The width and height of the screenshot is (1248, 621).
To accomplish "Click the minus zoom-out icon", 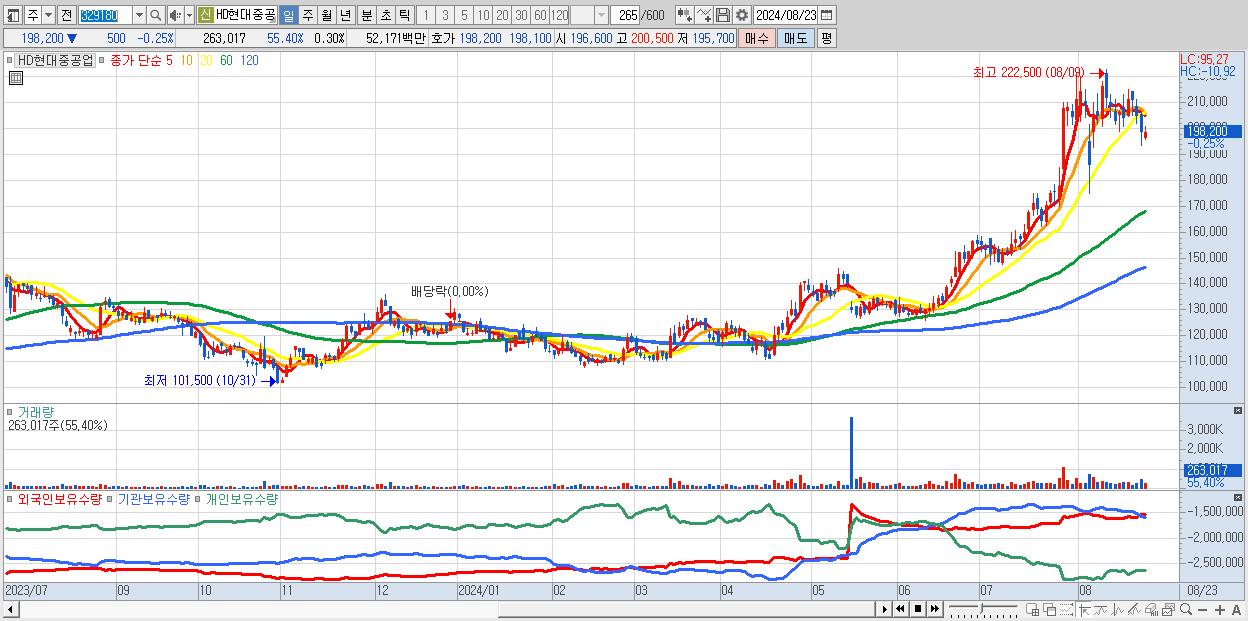I will [x=1202, y=610].
